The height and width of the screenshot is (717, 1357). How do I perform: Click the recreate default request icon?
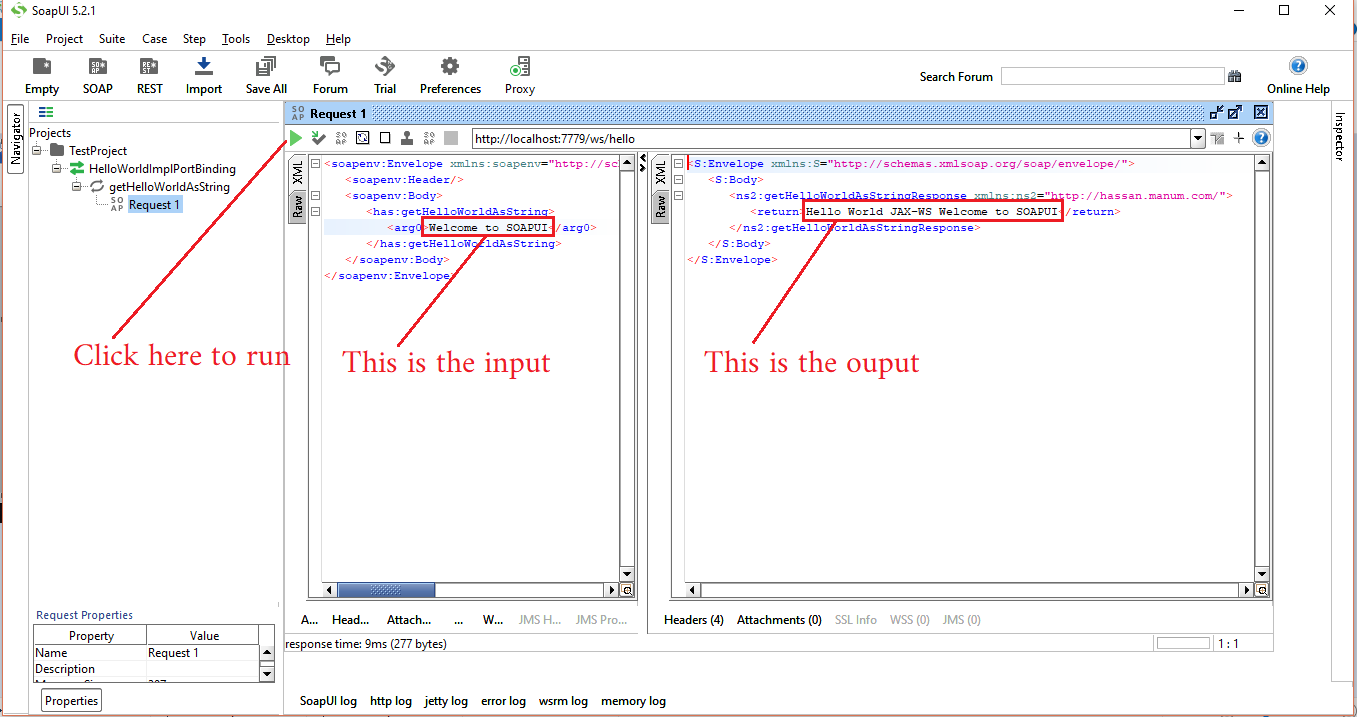click(363, 138)
